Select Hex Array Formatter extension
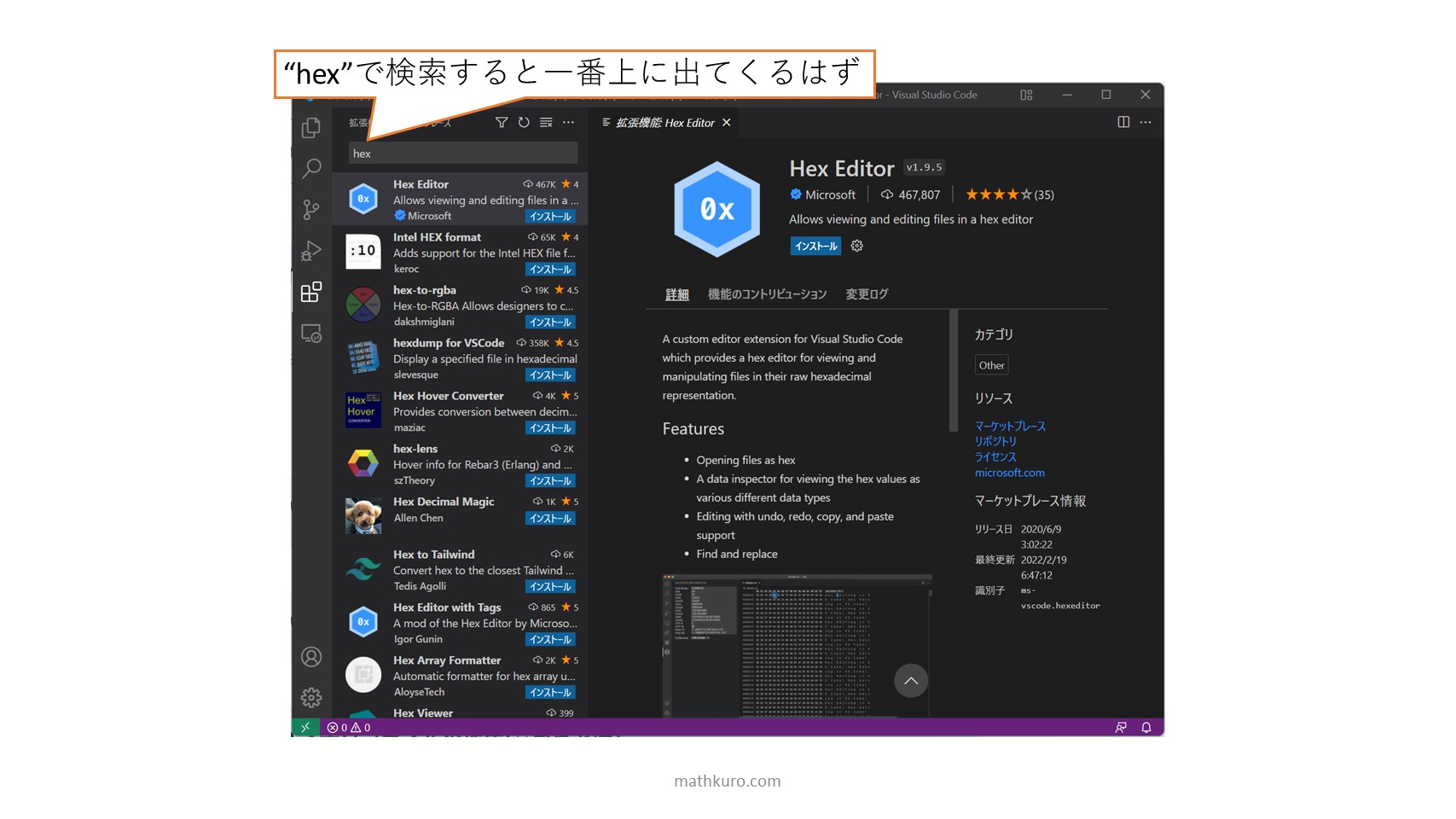1456x819 pixels. (460, 676)
